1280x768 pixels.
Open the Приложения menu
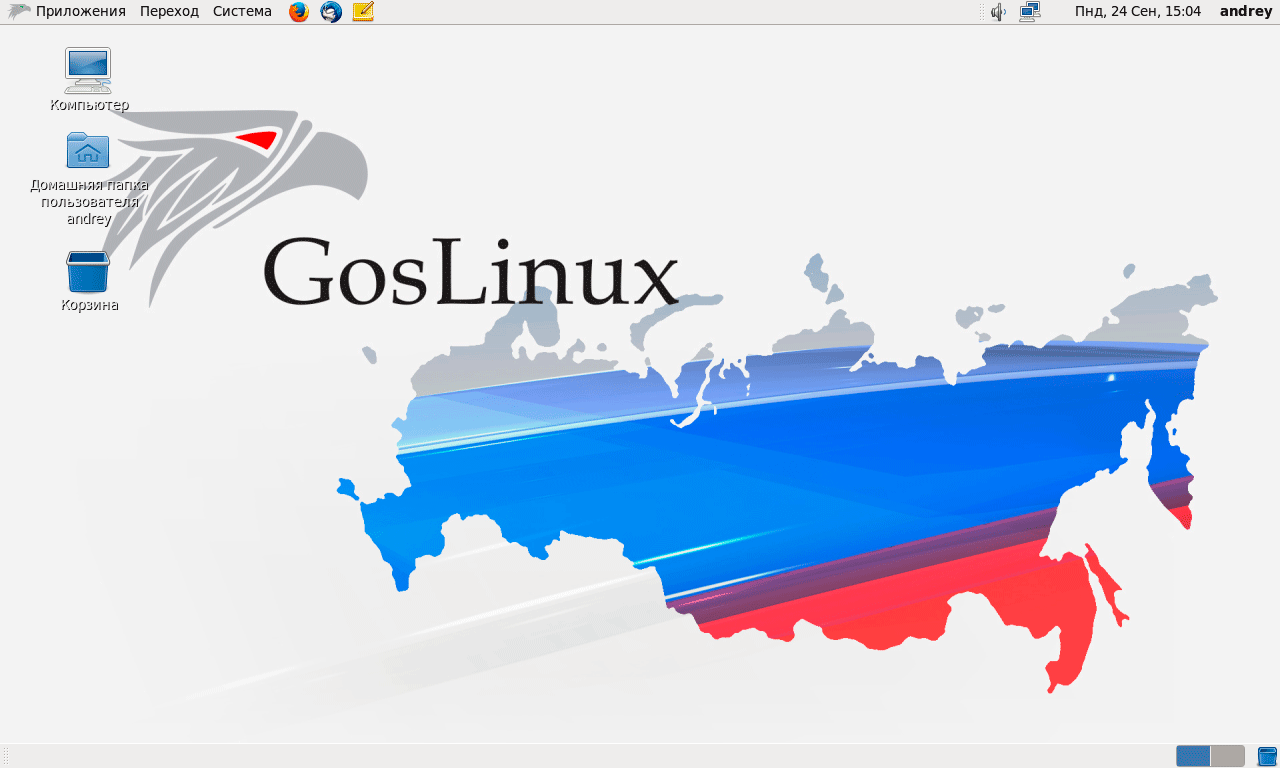[x=81, y=11]
